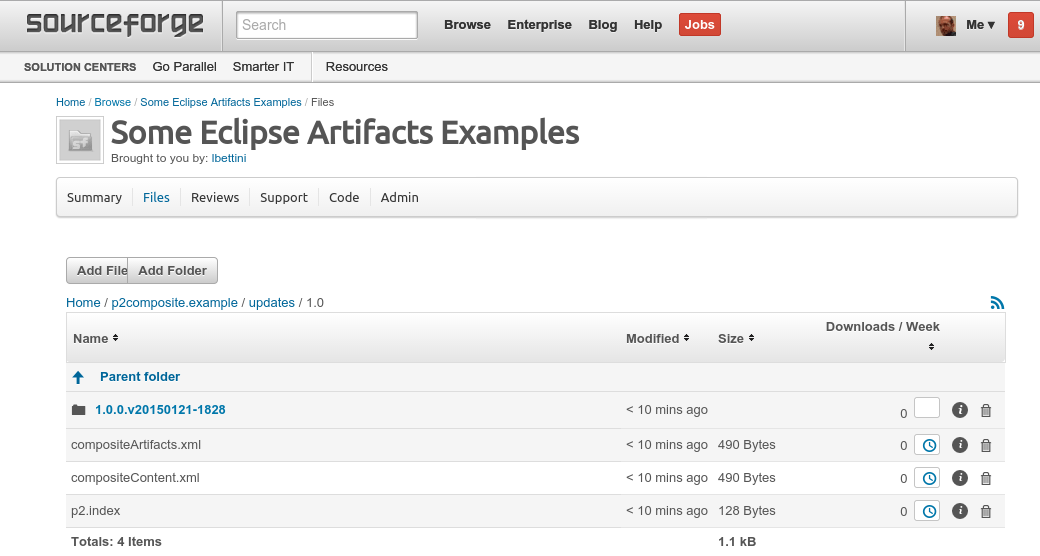This screenshot has height=556, width=1040.
Task: Click the 128 Bytes size value
Action: (x=747, y=511)
